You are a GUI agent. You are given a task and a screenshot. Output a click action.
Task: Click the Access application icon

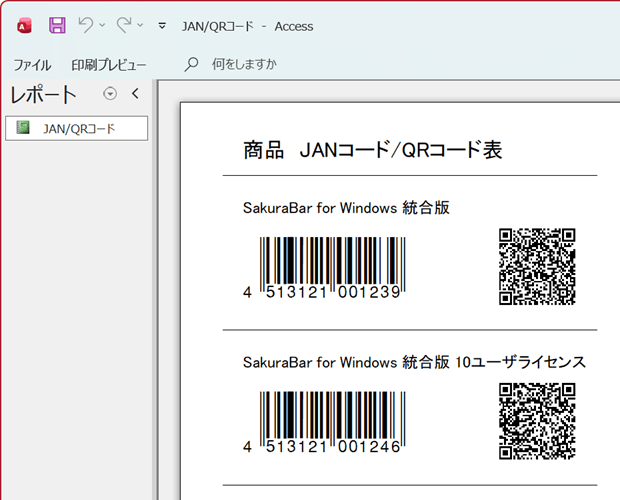coord(25,26)
